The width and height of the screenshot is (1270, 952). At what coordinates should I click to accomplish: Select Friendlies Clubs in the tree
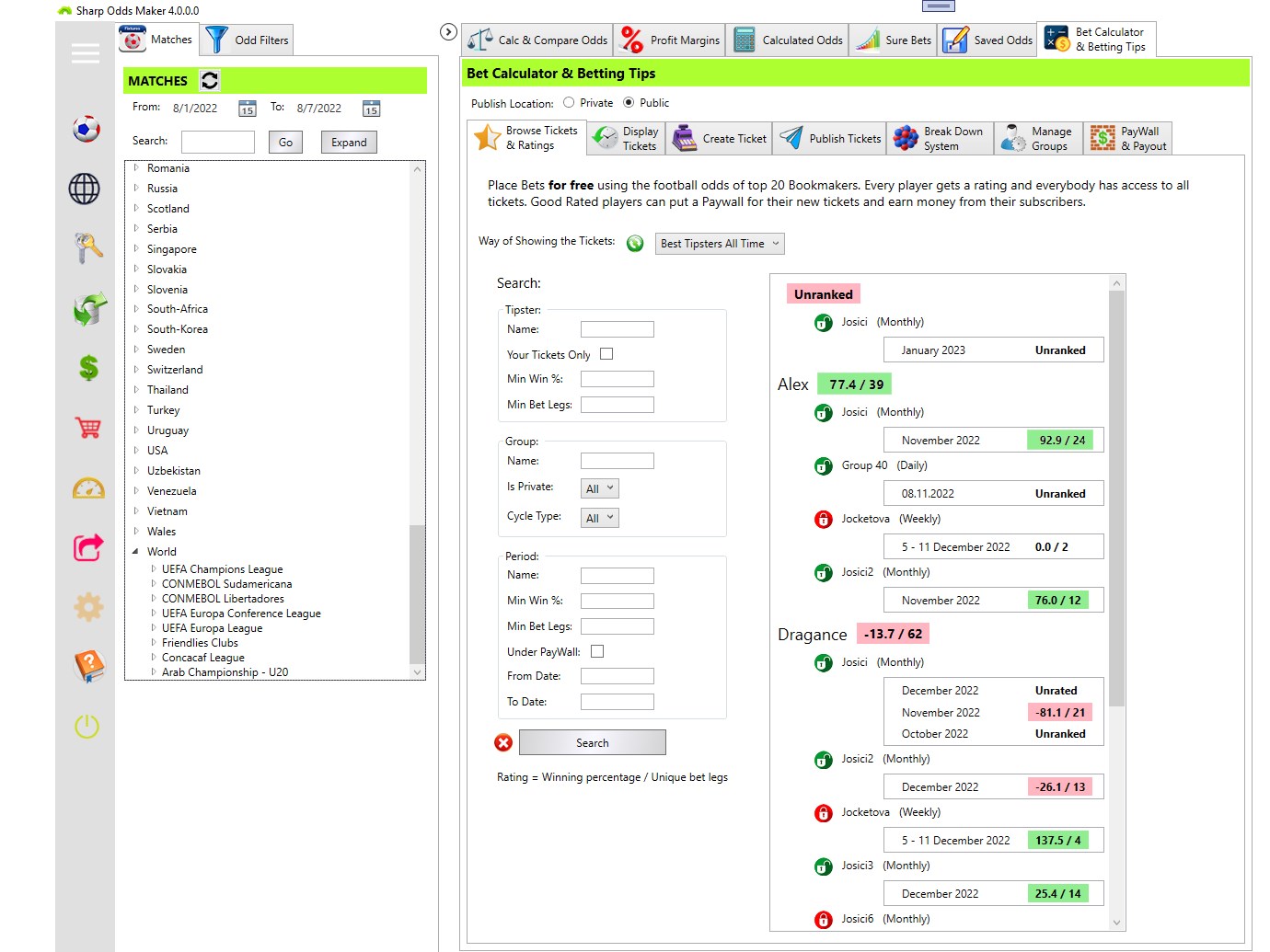pos(200,643)
